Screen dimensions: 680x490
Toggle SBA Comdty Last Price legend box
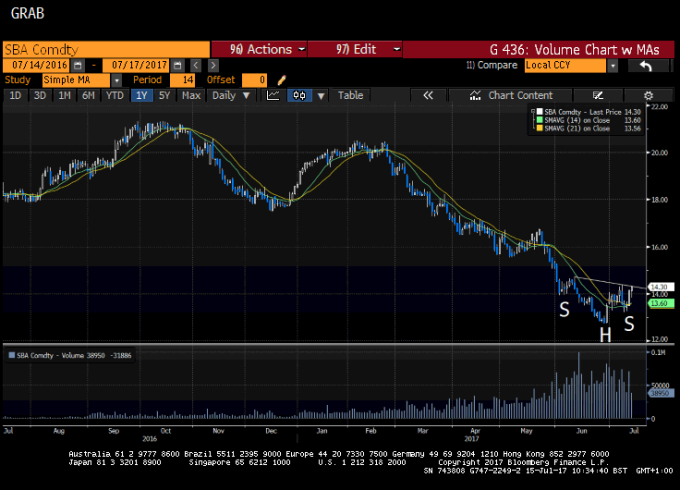click(x=537, y=112)
